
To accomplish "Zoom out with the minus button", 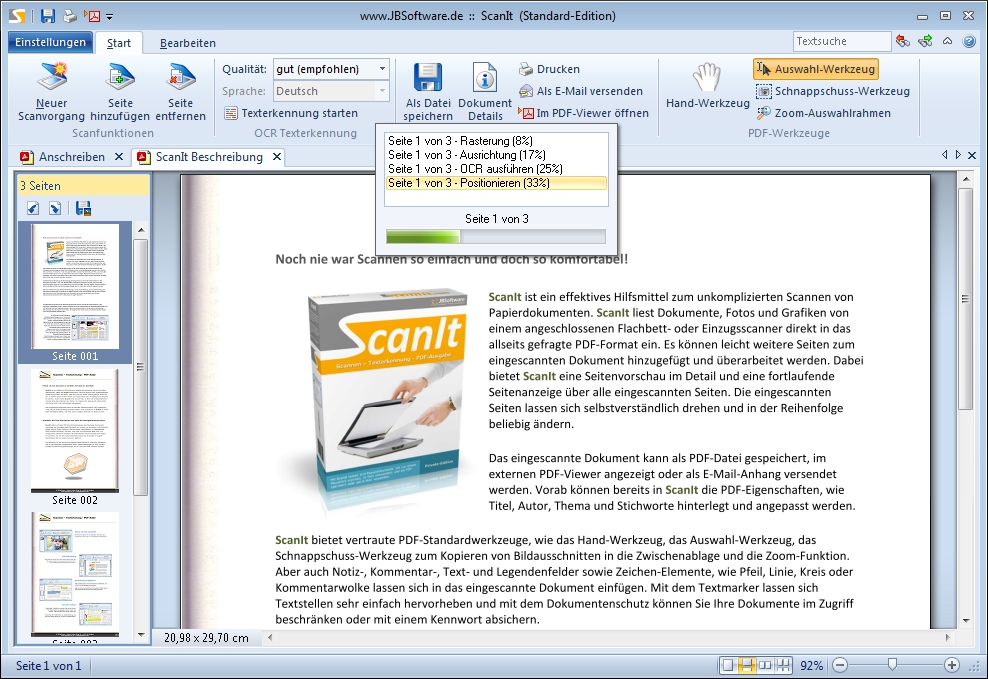I will tap(840, 665).
